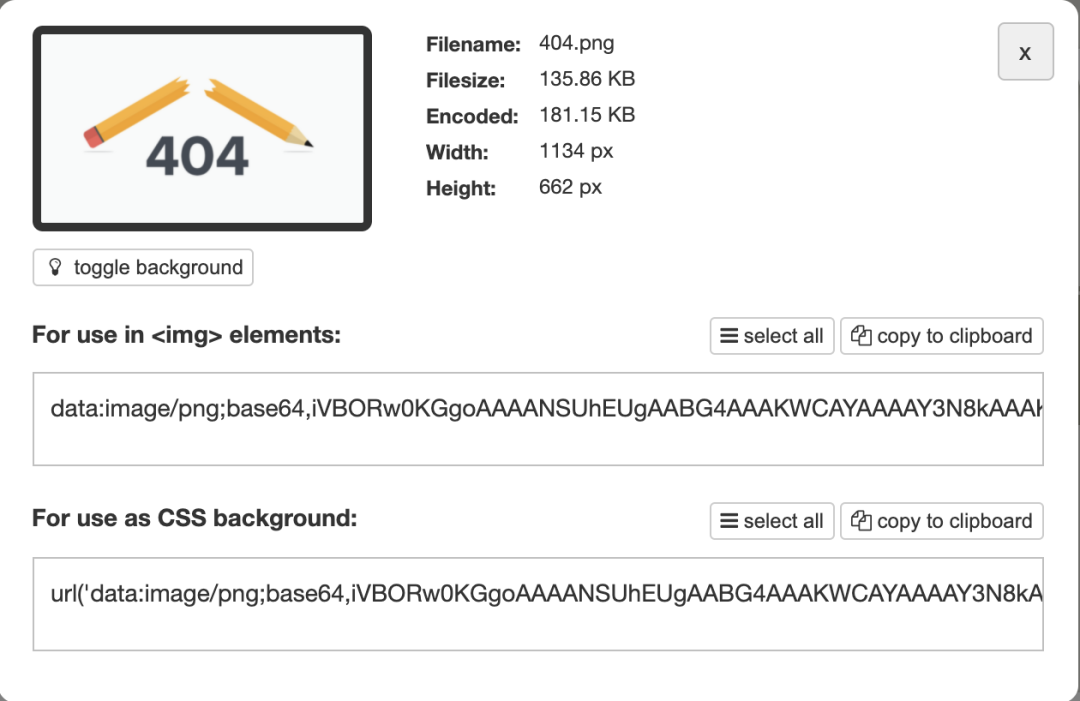The height and width of the screenshot is (701, 1080).
Task: Click the 135.86 KB filesize value
Action: [x=586, y=79]
